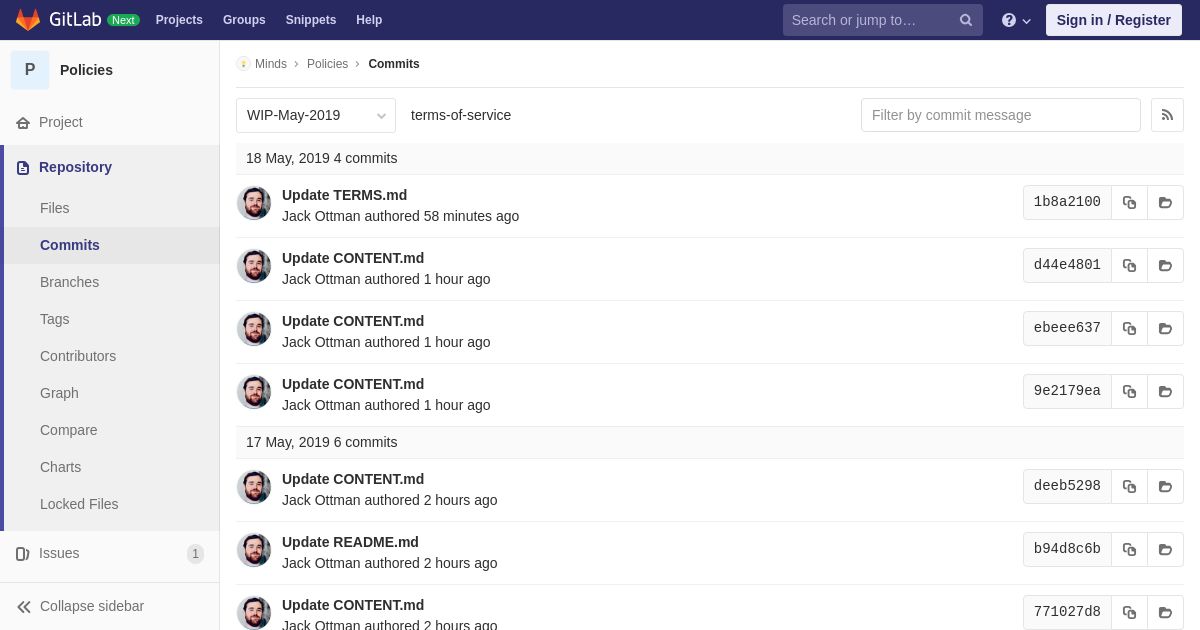
Task: Open commit hash ebeee637
Action: tap(1067, 328)
